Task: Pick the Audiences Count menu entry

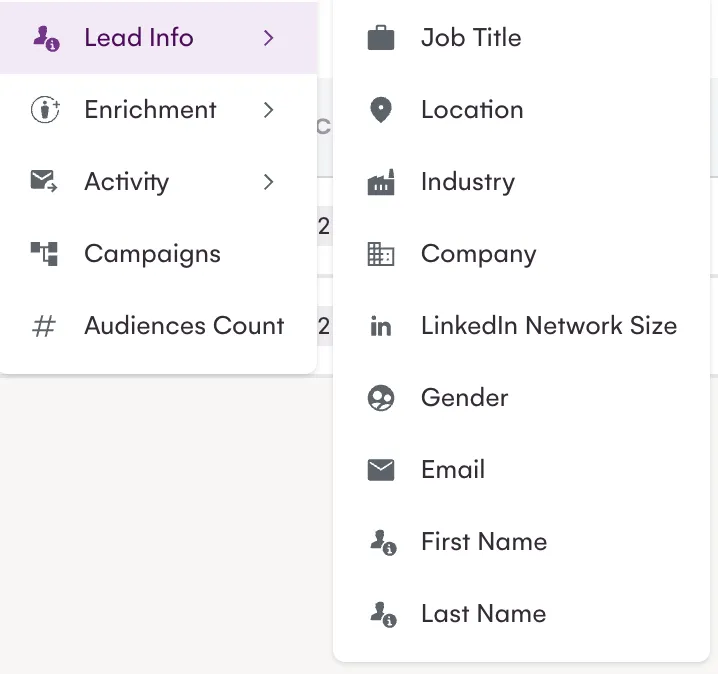Action: (184, 326)
